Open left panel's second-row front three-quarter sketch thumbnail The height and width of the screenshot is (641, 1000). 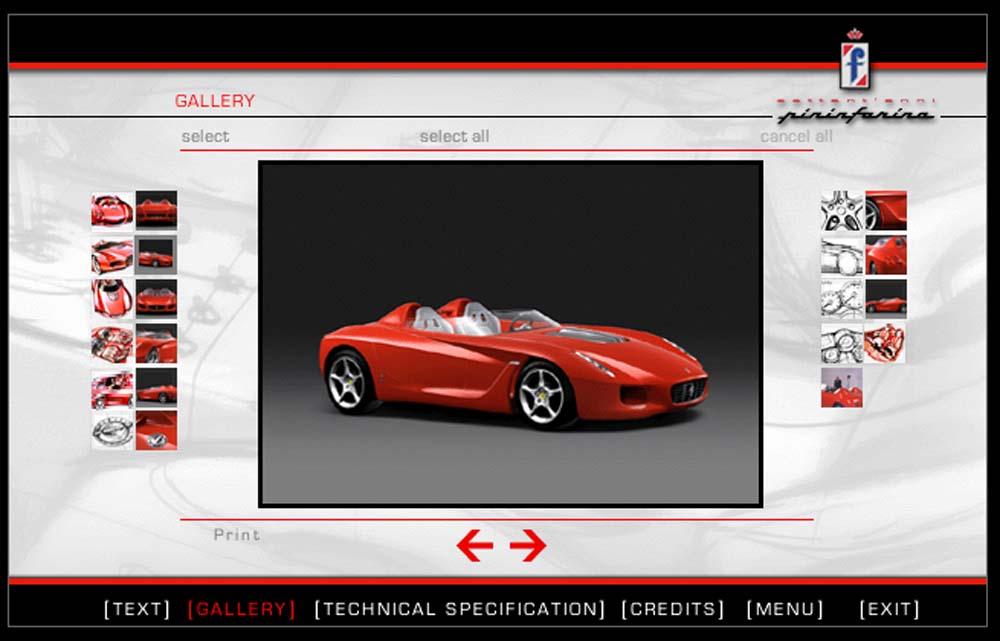pyautogui.click(x=112, y=255)
